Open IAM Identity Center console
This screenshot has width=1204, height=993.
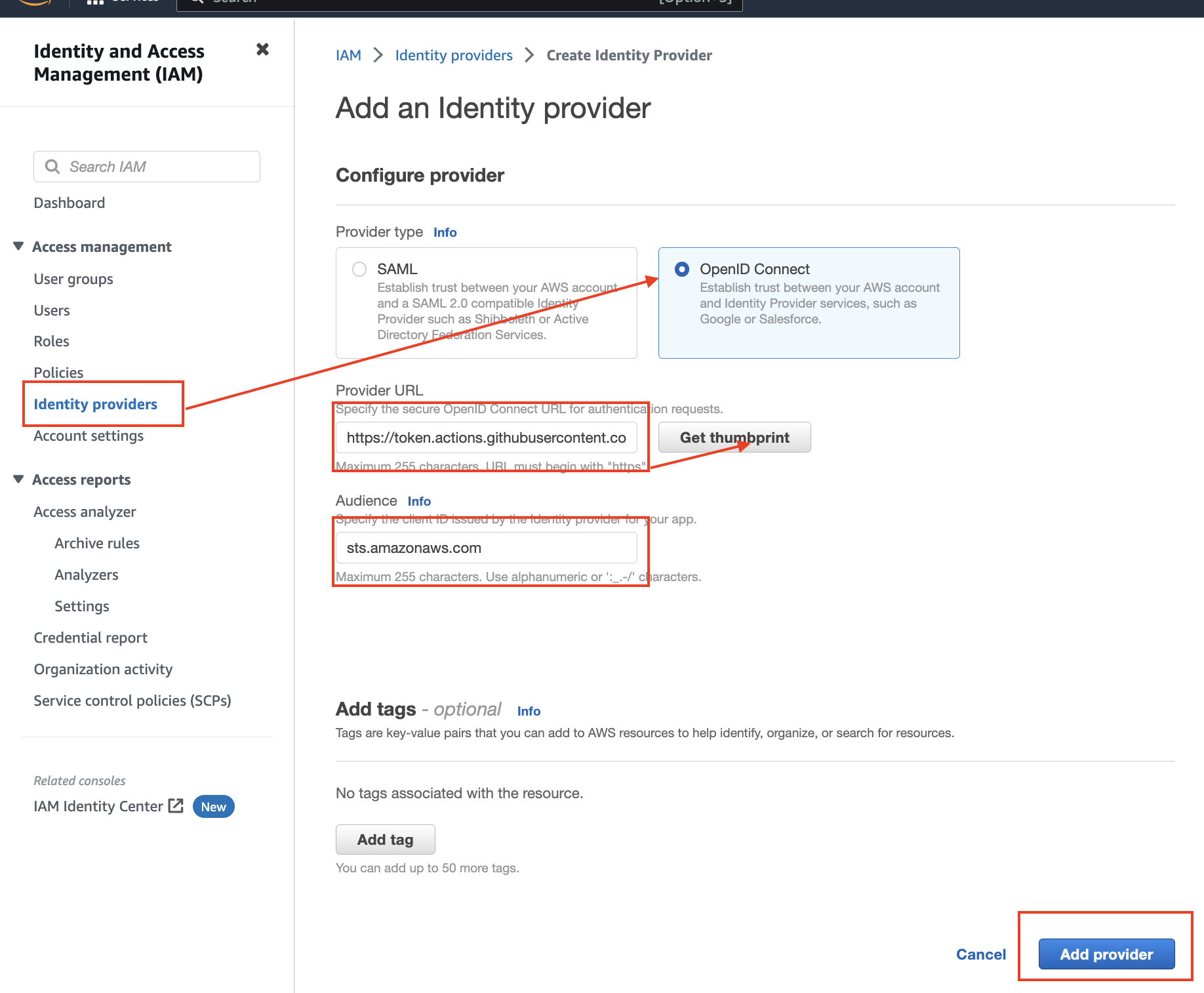coord(98,806)
